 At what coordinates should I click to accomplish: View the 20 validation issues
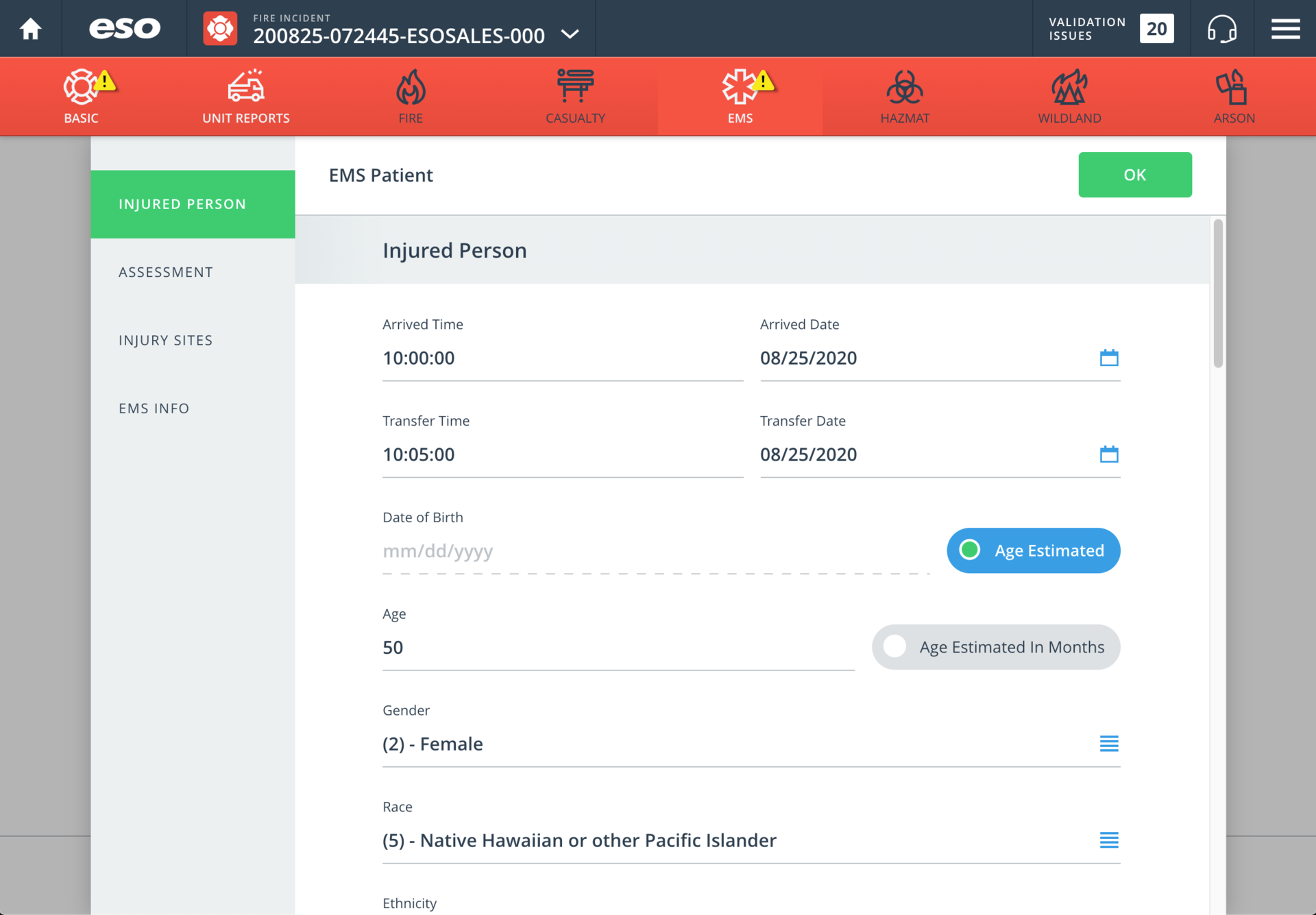1156,29
